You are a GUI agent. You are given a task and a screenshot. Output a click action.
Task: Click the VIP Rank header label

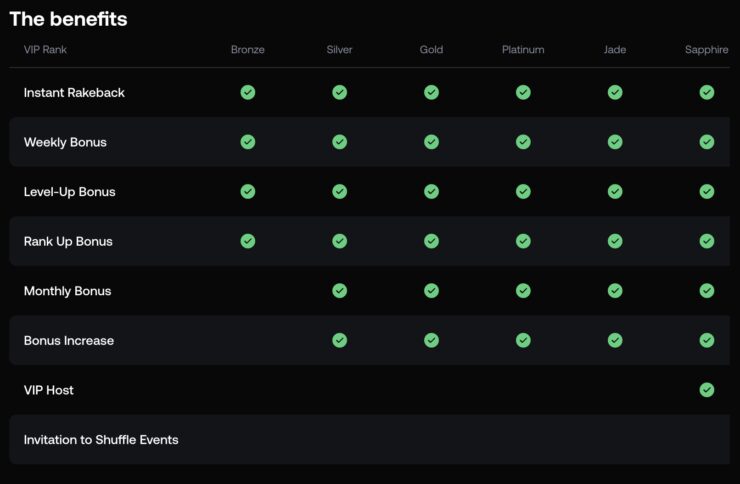[x=45, y=50]
